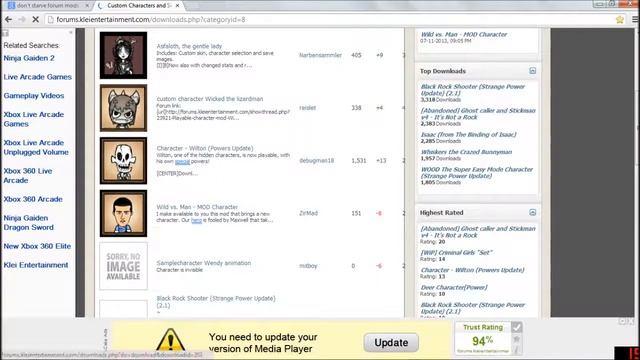The height and width of the screenshot is (360, 640).
Task: Open Wild vs. Man - MOD Character title
Action: (x=197, y=207)
